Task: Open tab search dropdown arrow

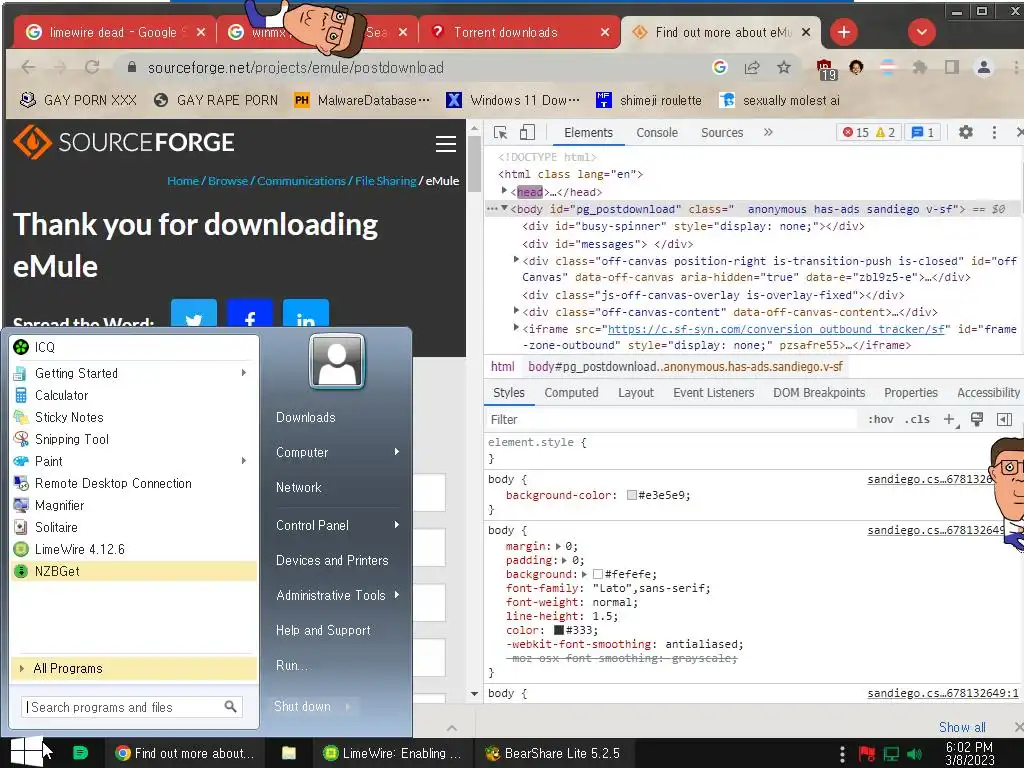Action: pyautogui.click(x=921, y=32)
